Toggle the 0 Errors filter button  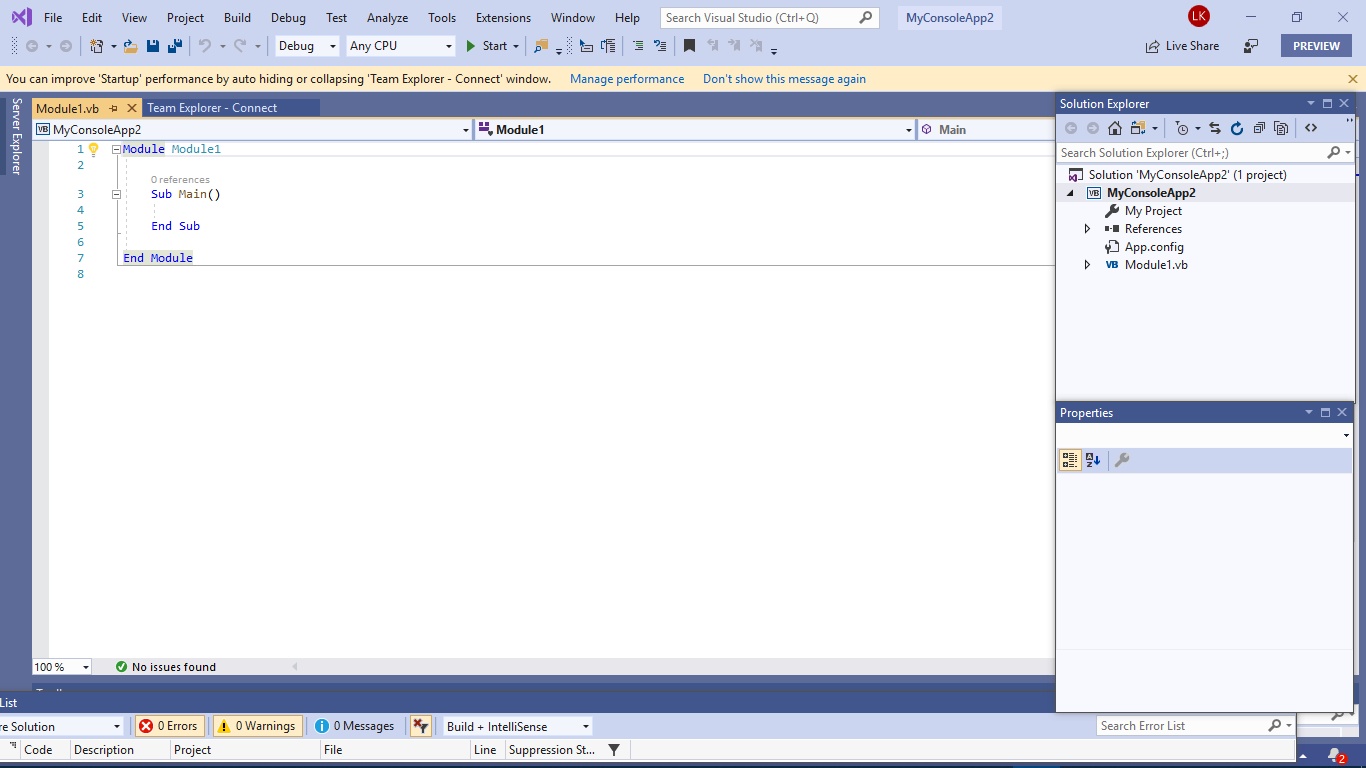coord(169,726)
